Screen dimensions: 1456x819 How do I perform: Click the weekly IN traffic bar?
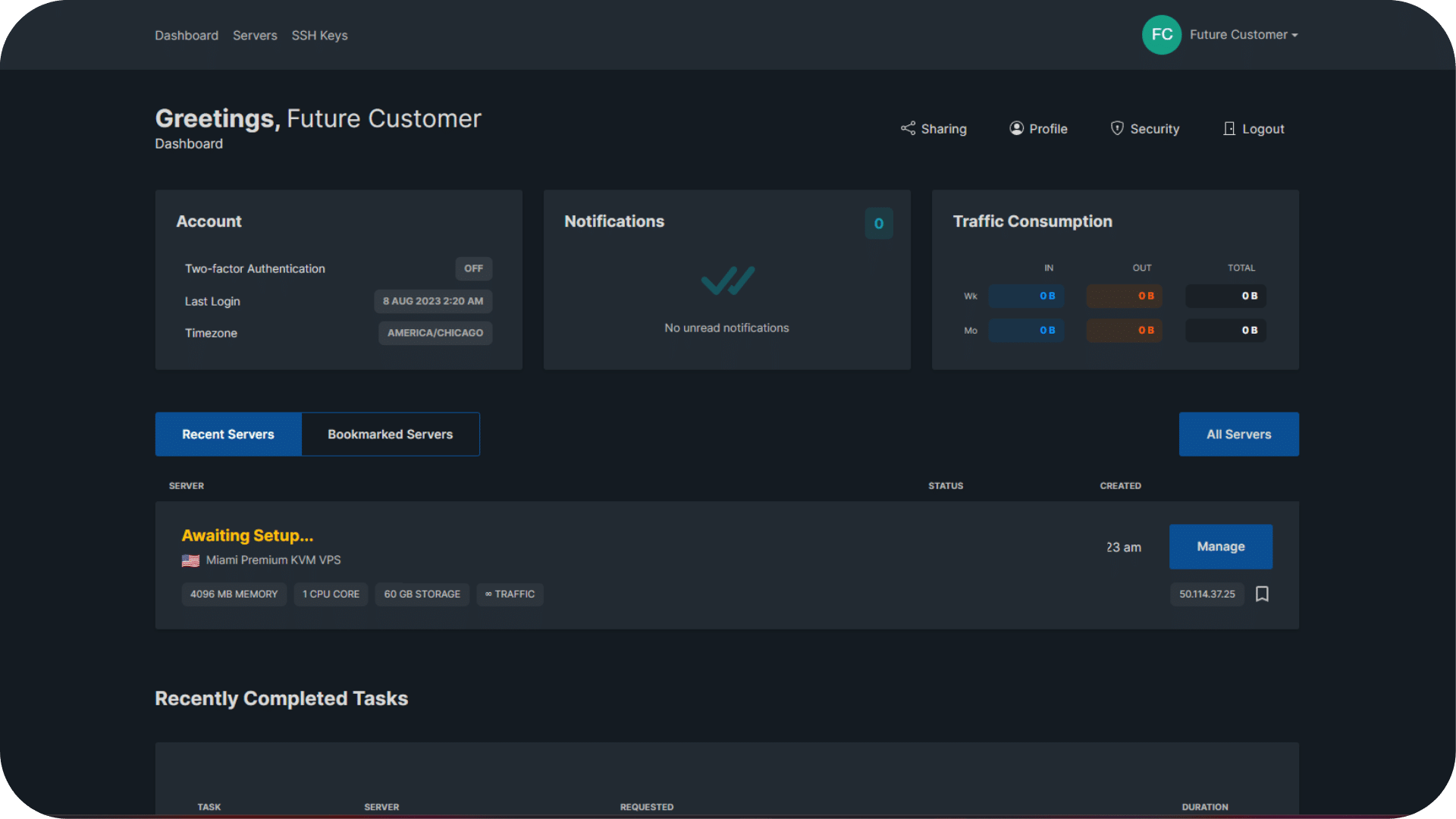pos(1026,296)
